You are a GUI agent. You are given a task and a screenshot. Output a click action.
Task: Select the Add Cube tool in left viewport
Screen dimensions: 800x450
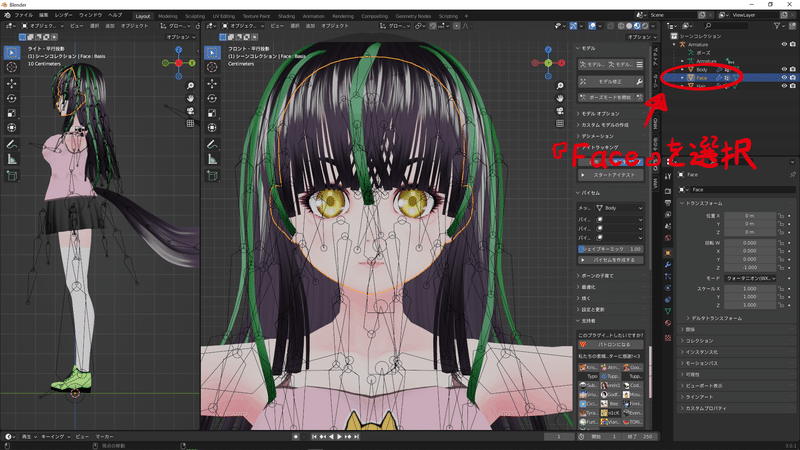point(12,176)
